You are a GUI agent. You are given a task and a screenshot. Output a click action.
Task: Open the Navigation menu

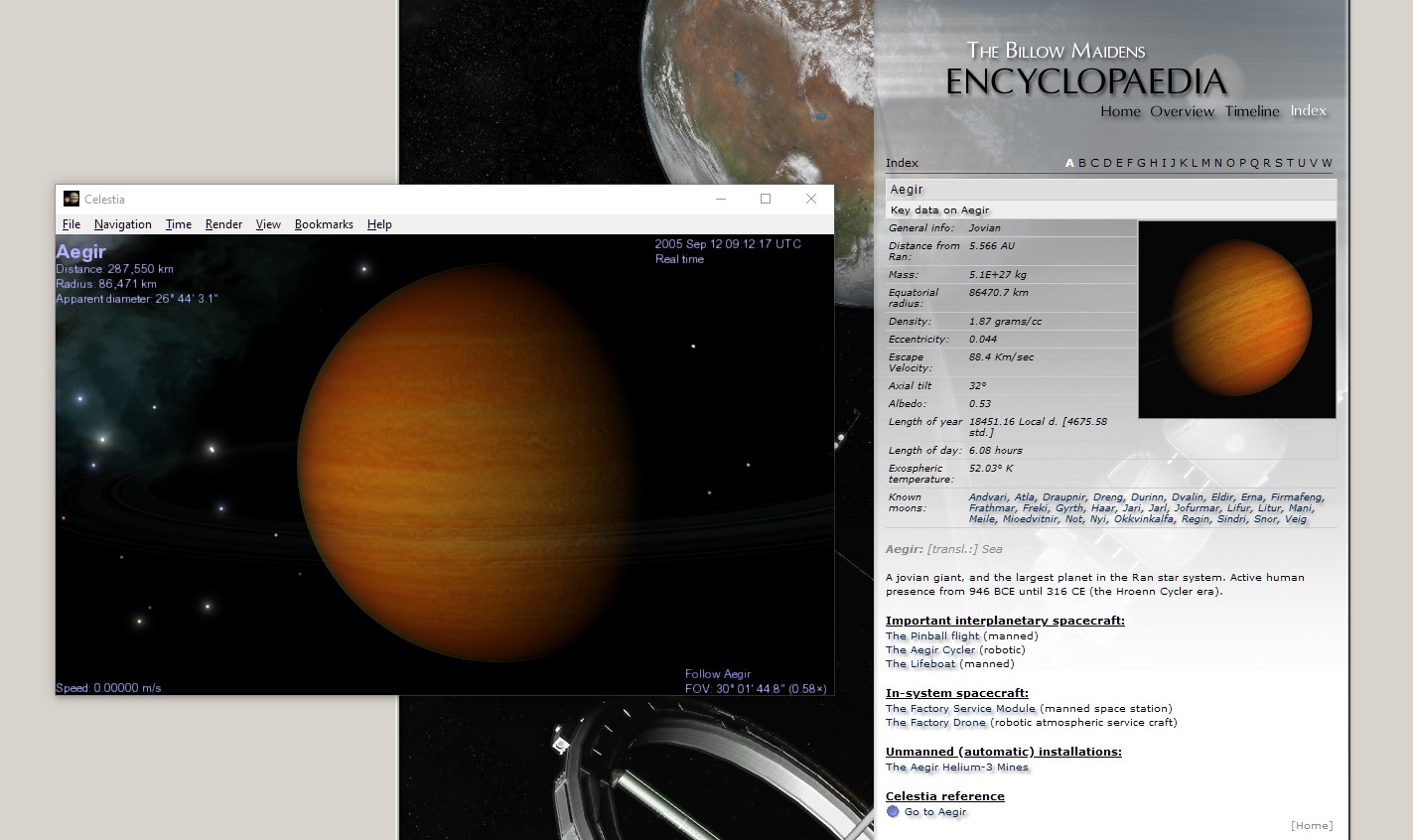point(123,224)
